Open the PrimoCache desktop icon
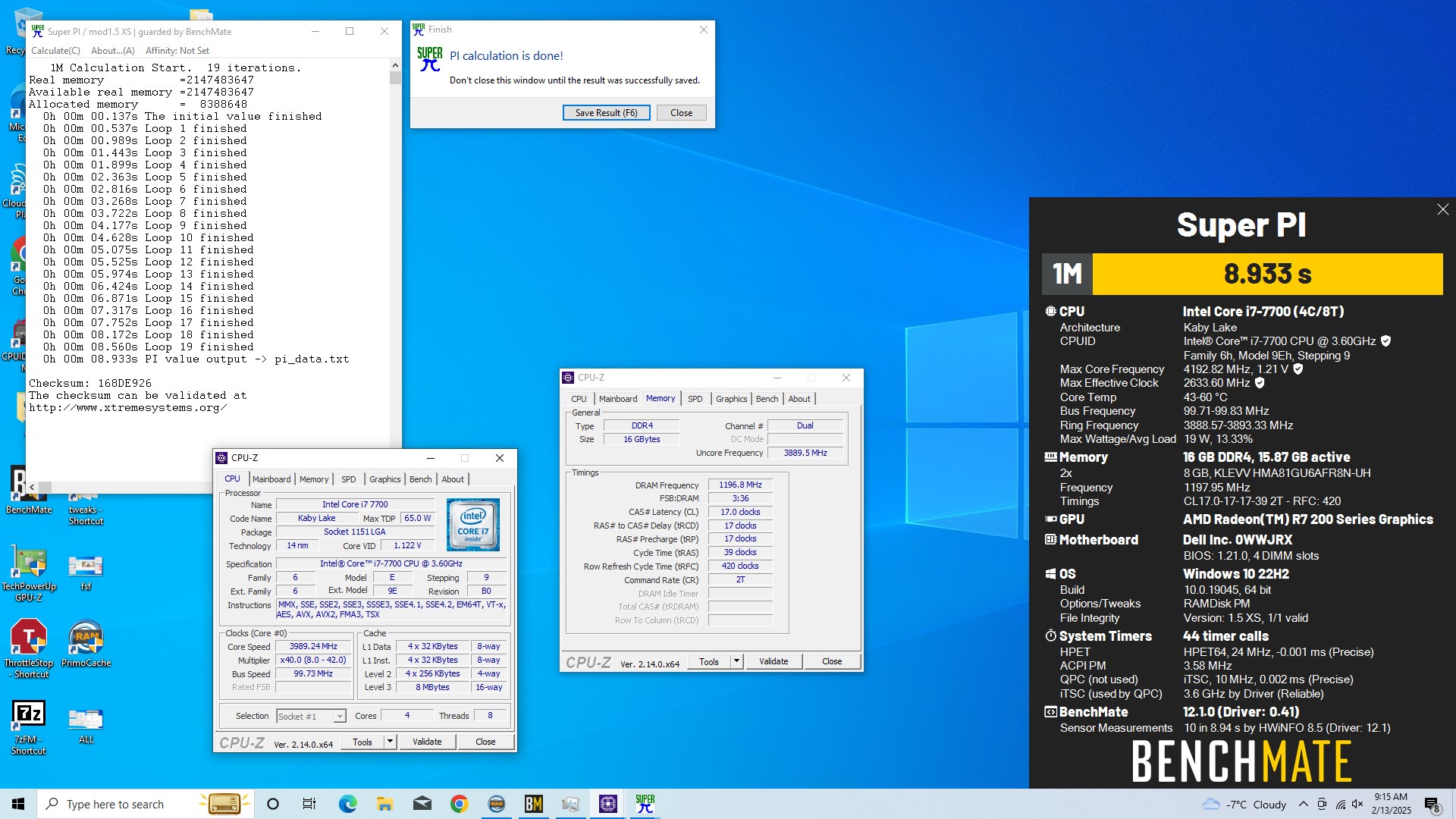The width and height of the screenshot is (1456, 819). (86, 645)
